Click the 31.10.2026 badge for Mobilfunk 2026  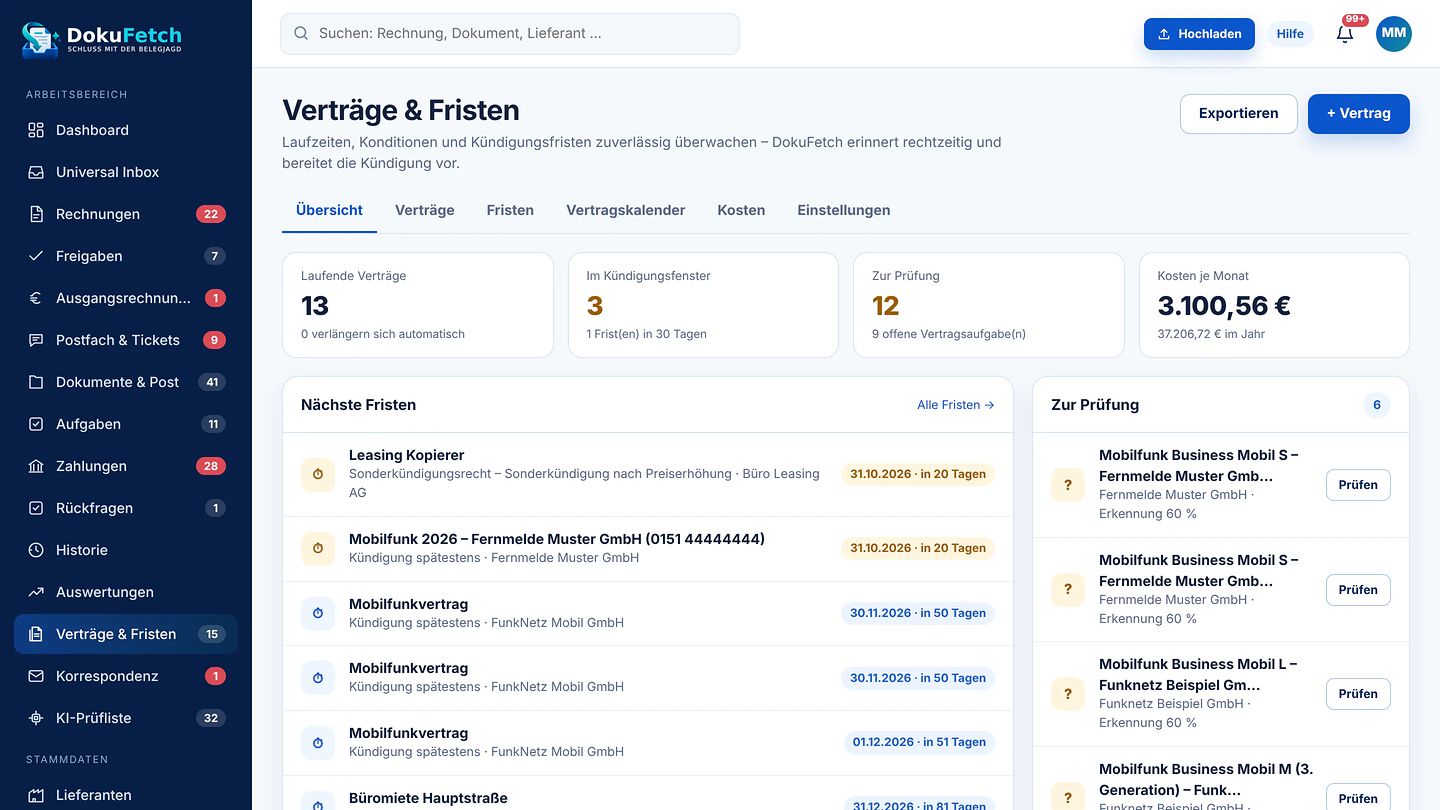[918, 548]
